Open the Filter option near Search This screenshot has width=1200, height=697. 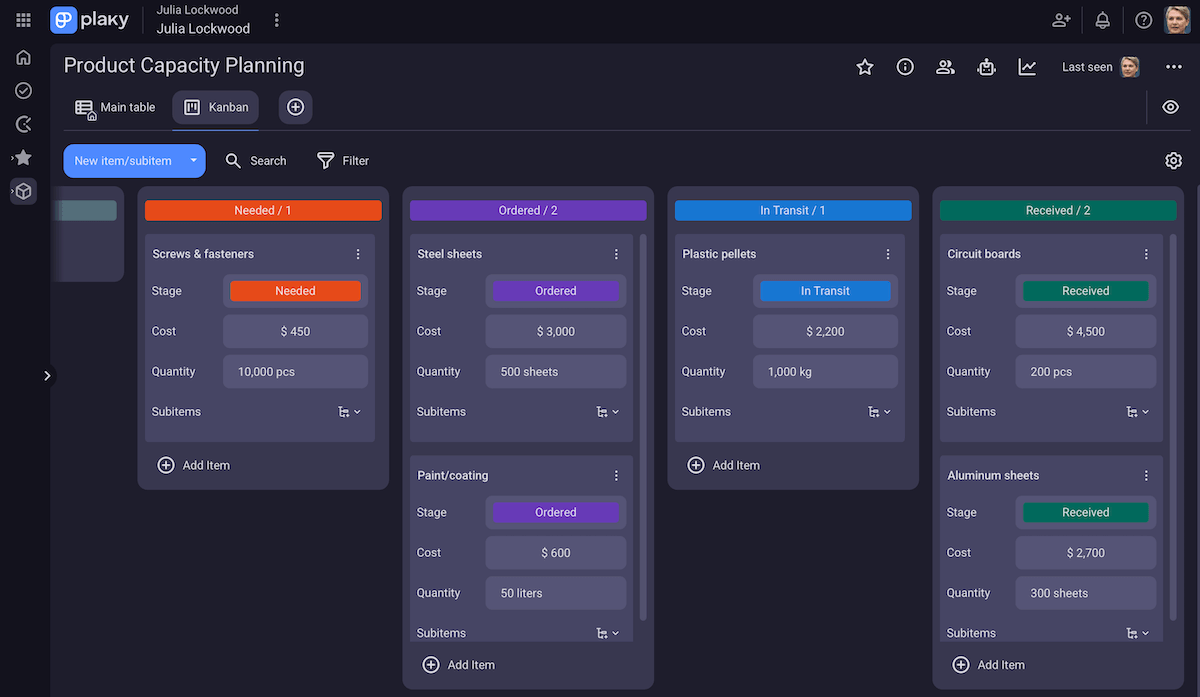(x=343, y=160)
